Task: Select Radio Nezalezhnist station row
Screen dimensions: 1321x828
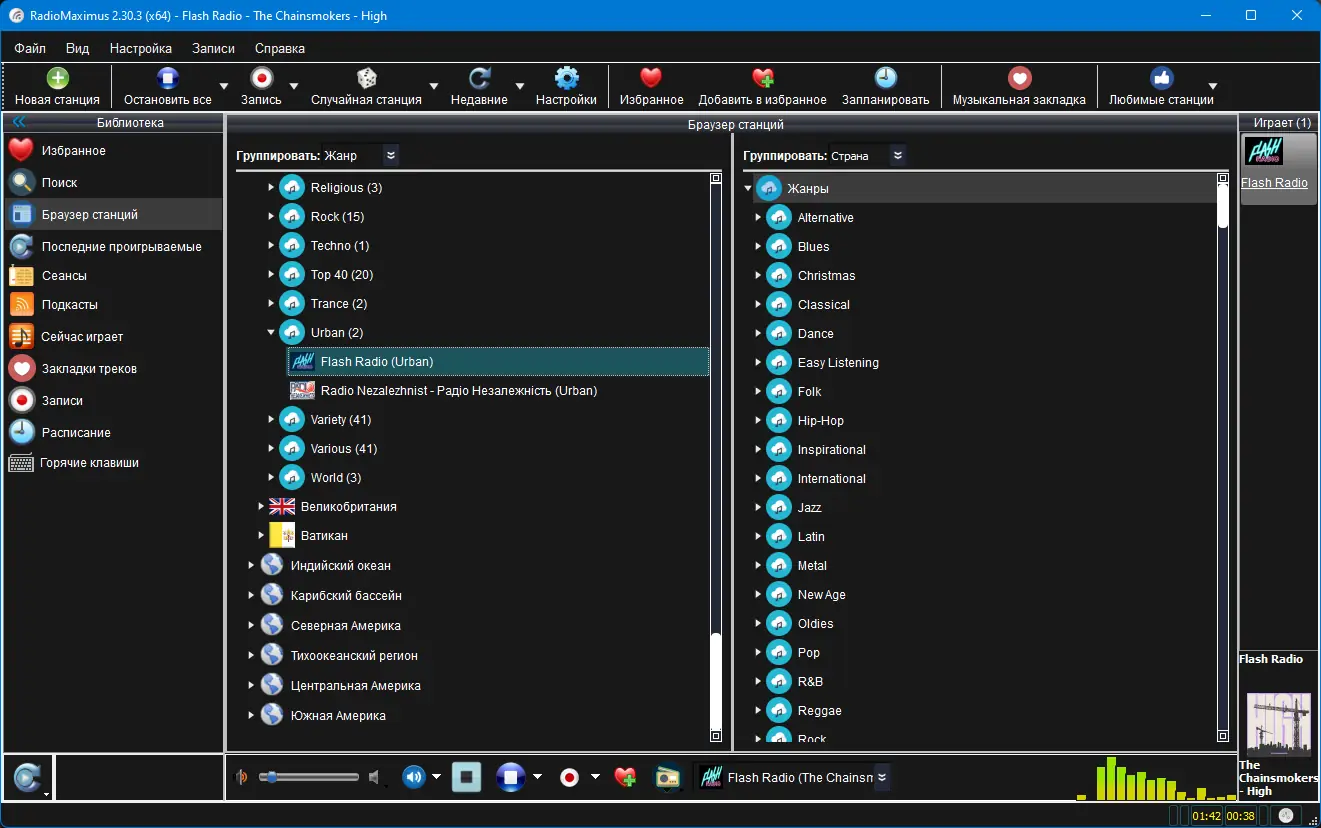Action: coord(498,391)
